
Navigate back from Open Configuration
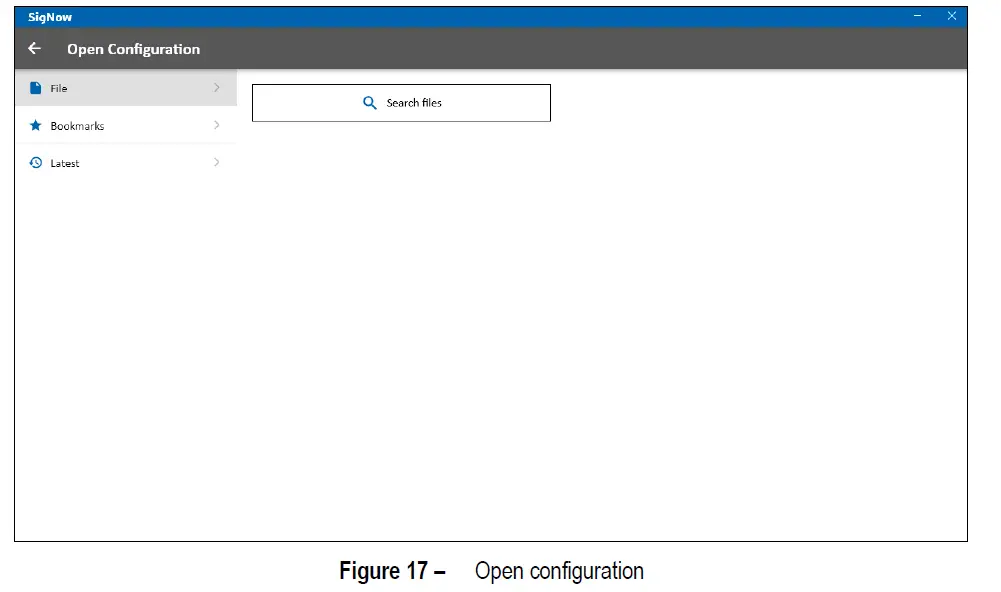(35, 48)
